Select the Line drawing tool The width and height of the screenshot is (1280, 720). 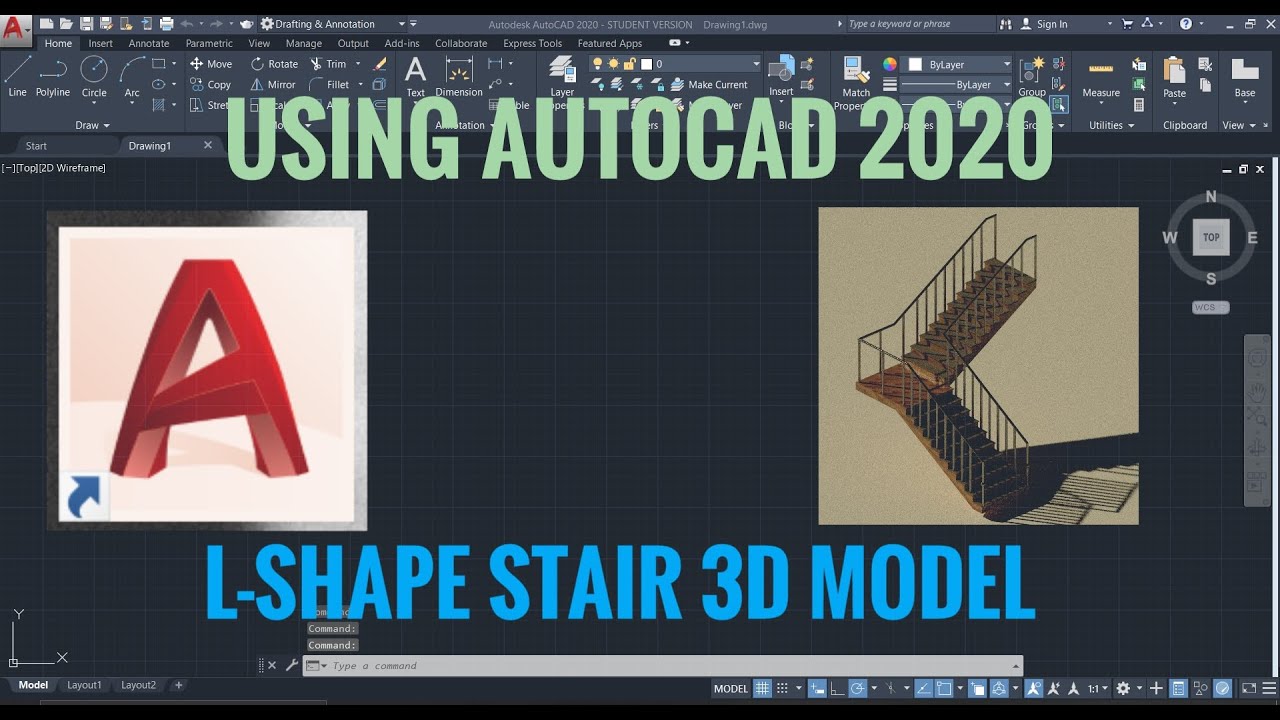pos(17,76)
